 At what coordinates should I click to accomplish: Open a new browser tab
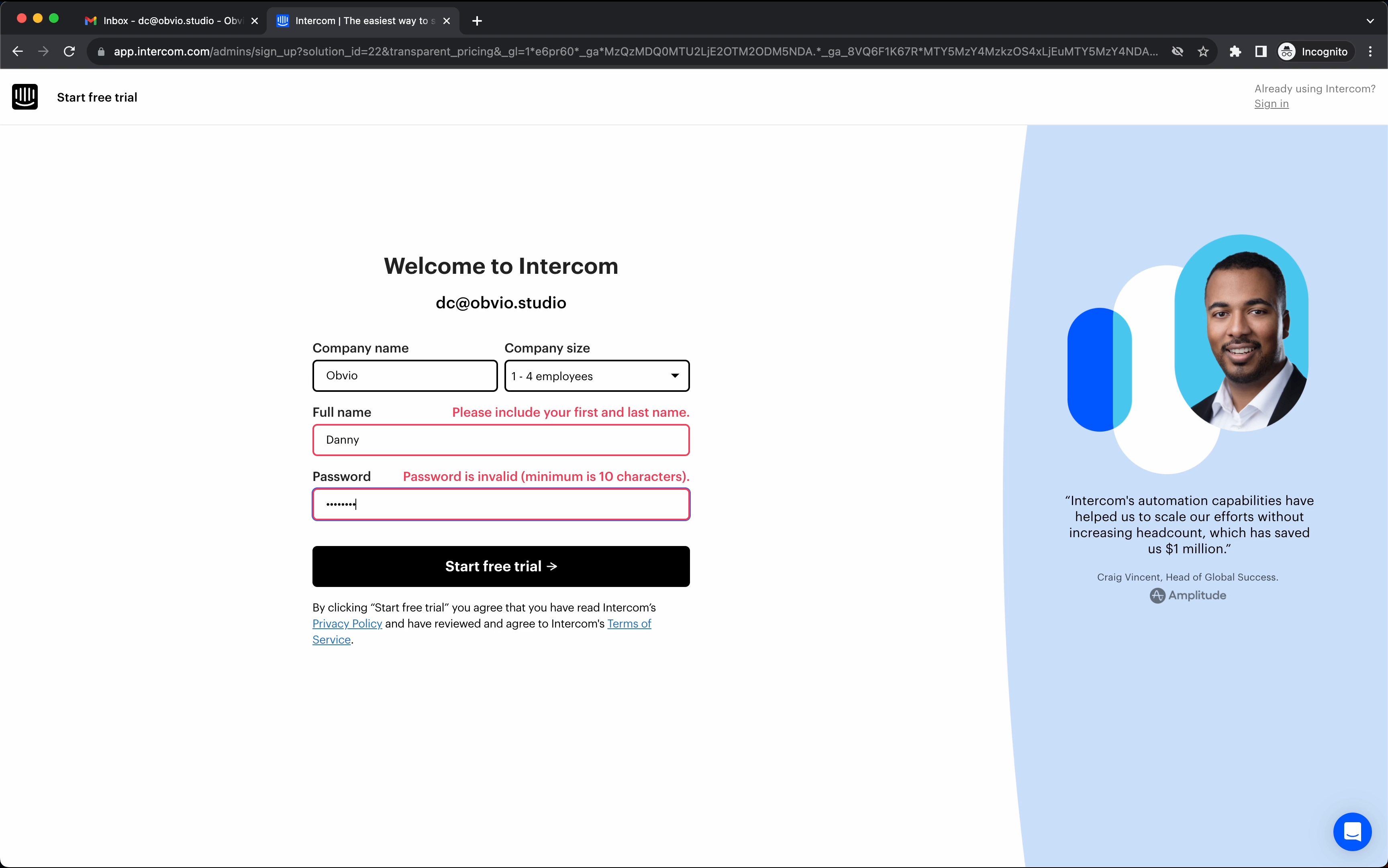click(x=477, y=21)
